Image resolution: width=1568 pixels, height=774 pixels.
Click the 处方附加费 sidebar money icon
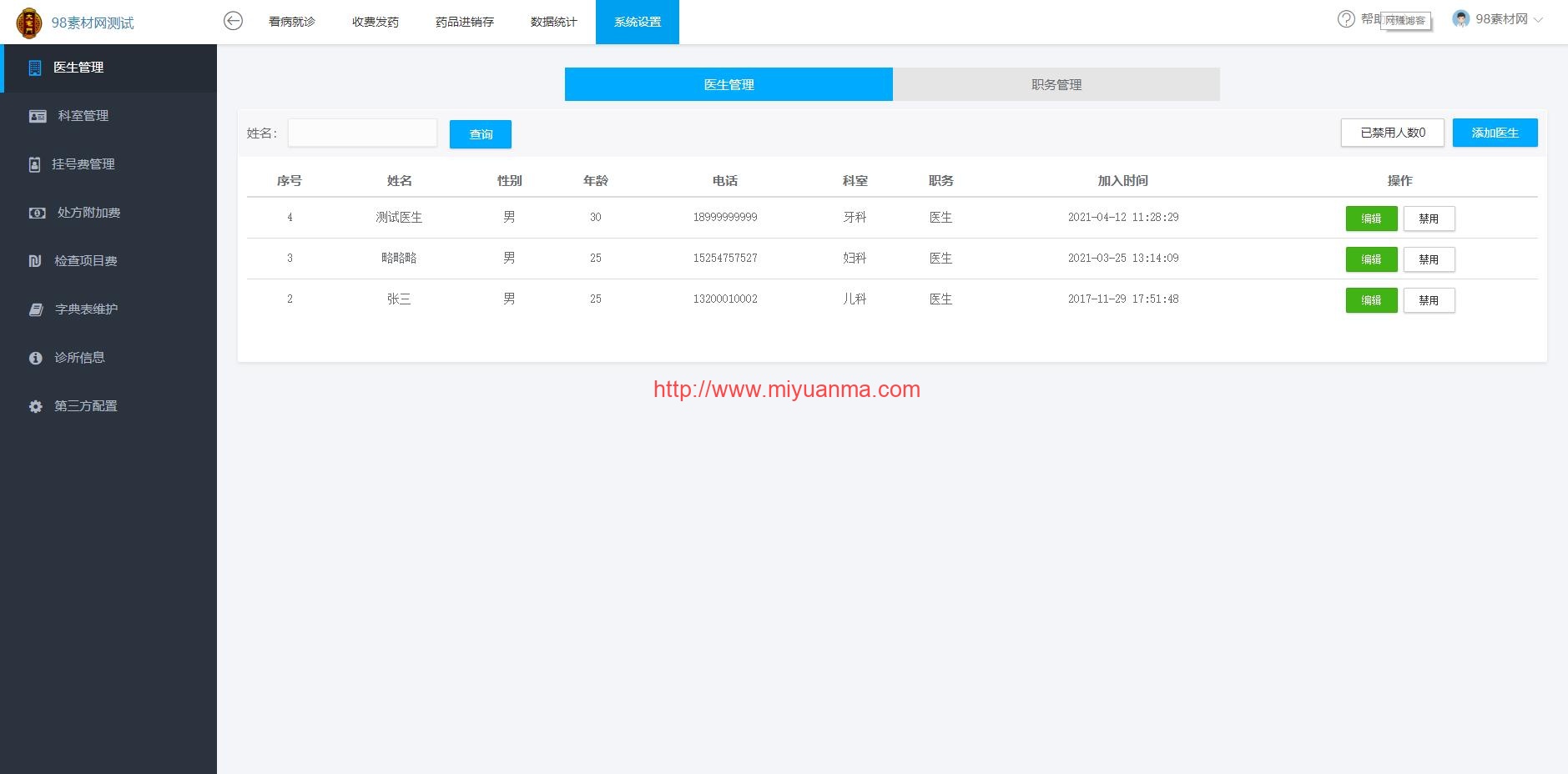tap(38, 214)
